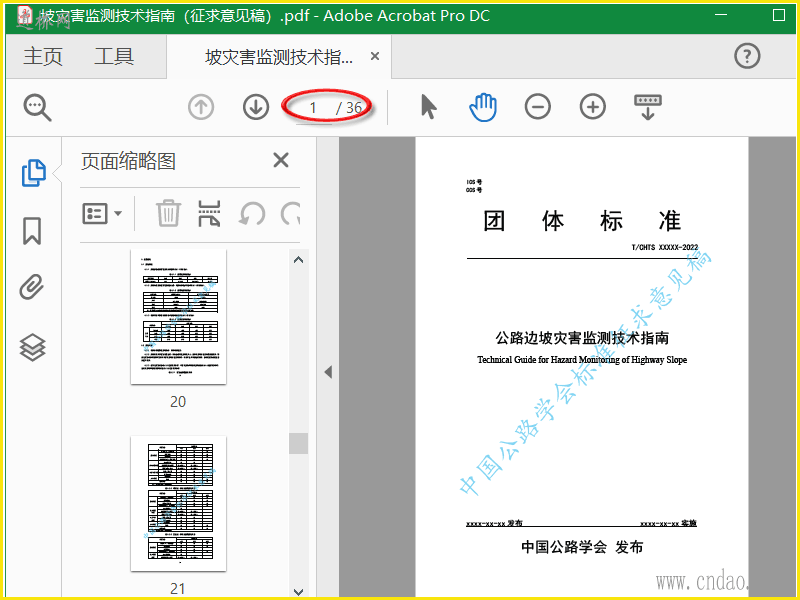
Task: Switch to the 主页 tab
Action: point(43,56)
